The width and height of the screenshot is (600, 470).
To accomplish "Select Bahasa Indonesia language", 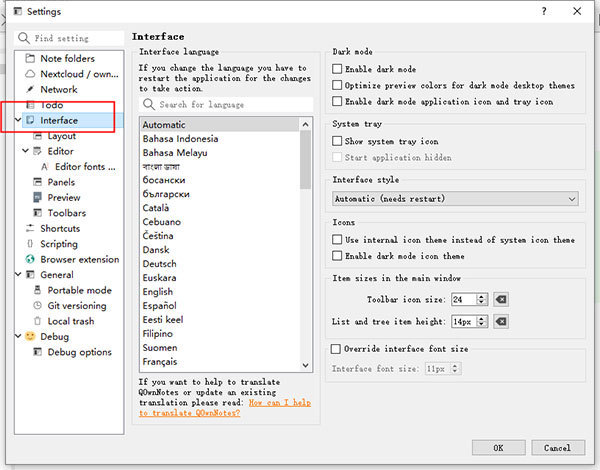I will click(x=220, y=139).
